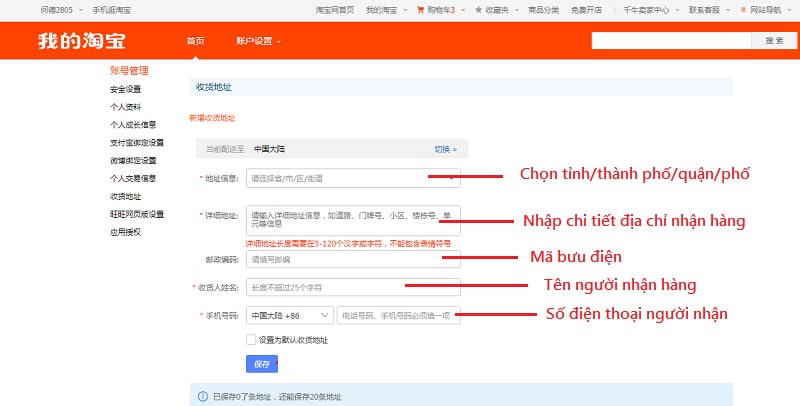Screen dimensions: 800x406
Task: Open 个人资料 in the sidebar
Action: (x=126, y=107)
